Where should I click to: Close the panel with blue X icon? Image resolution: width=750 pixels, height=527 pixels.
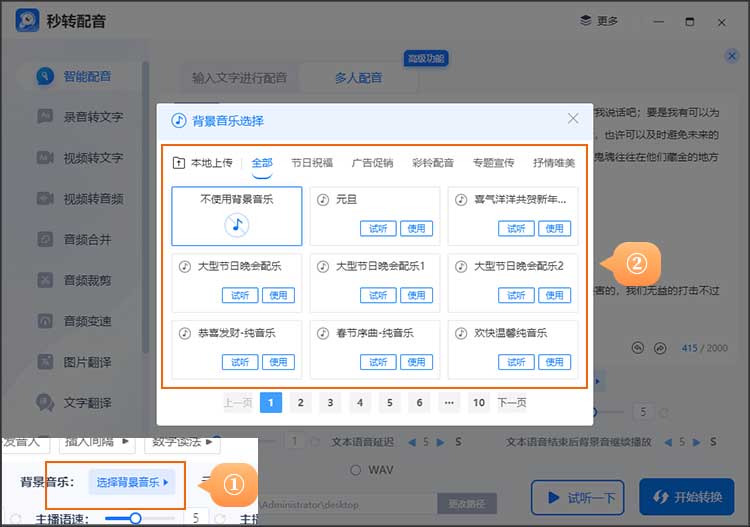coord(731,56)
